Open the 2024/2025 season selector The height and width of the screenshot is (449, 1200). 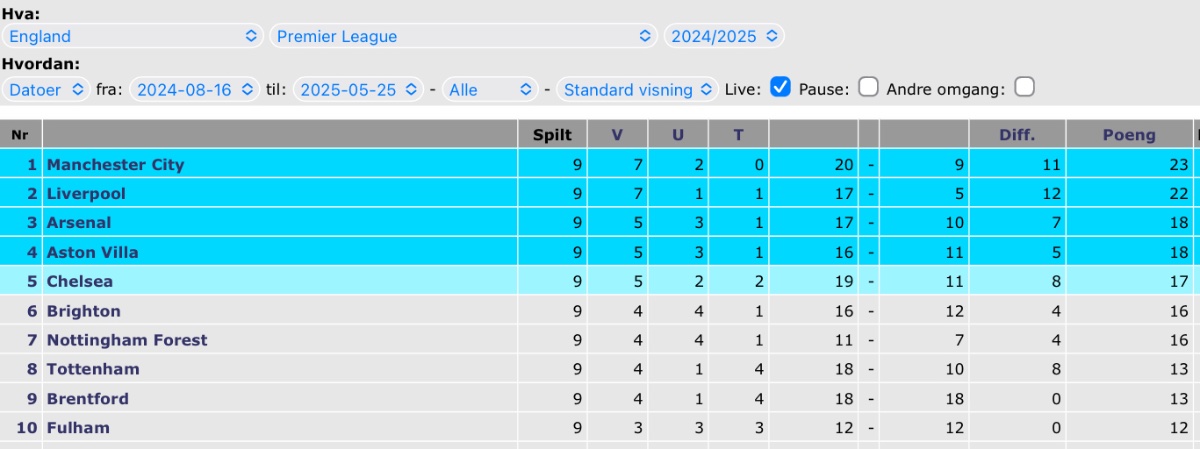[x=724, y=36]
